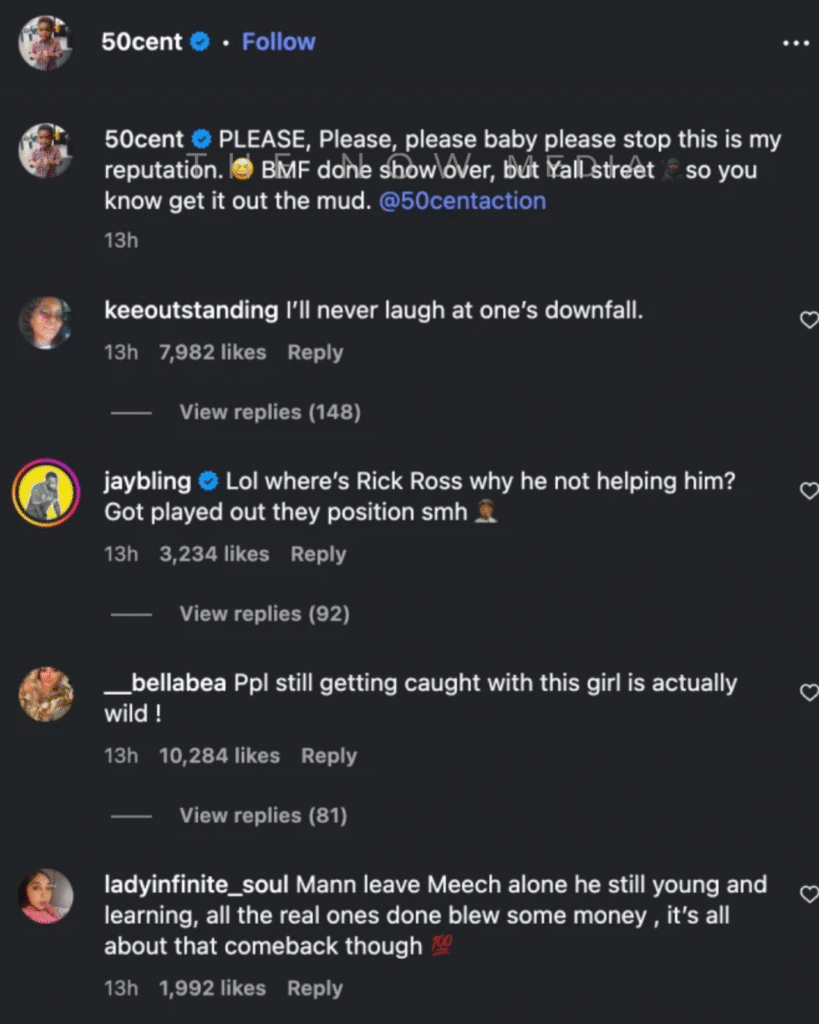The width and height of the screenshot is (819, 1024).
Task: Click jaybling's verified badge icon
Action: (208, 481)
